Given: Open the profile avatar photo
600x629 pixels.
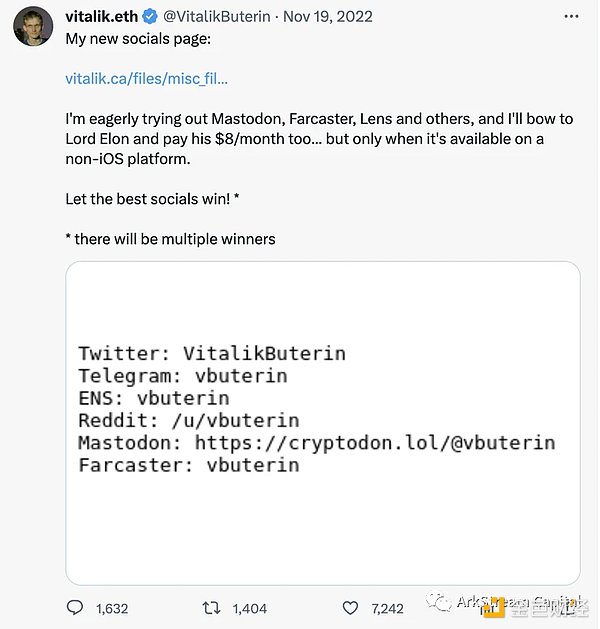Looking at the screenshot, I should [x=33, y=27].
